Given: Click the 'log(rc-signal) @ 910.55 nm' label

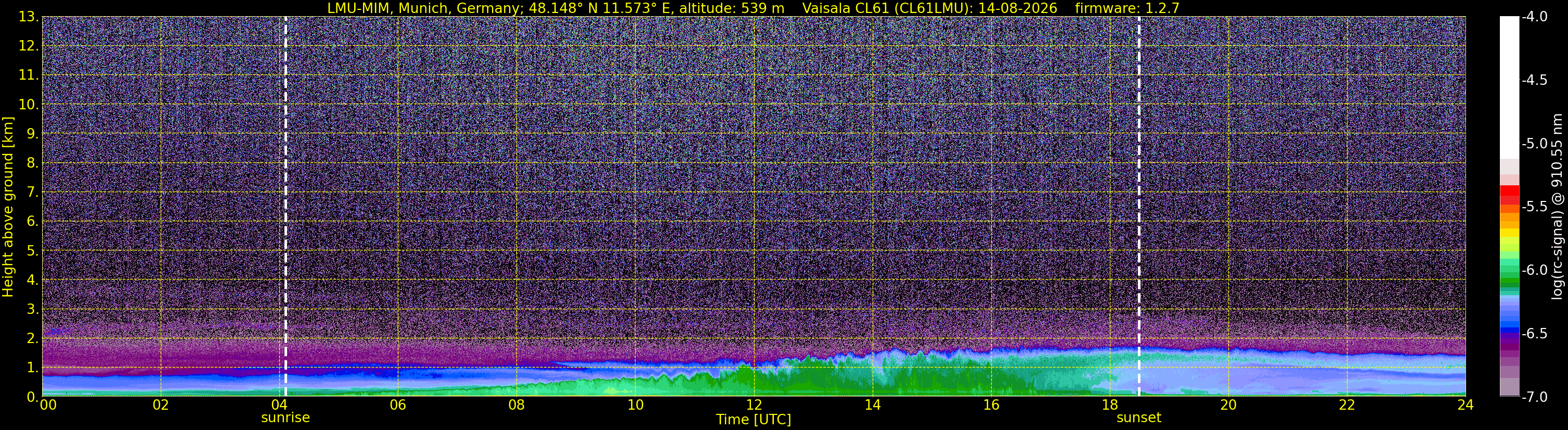Looking at the screenshot, I should (x=1558, y=207).
